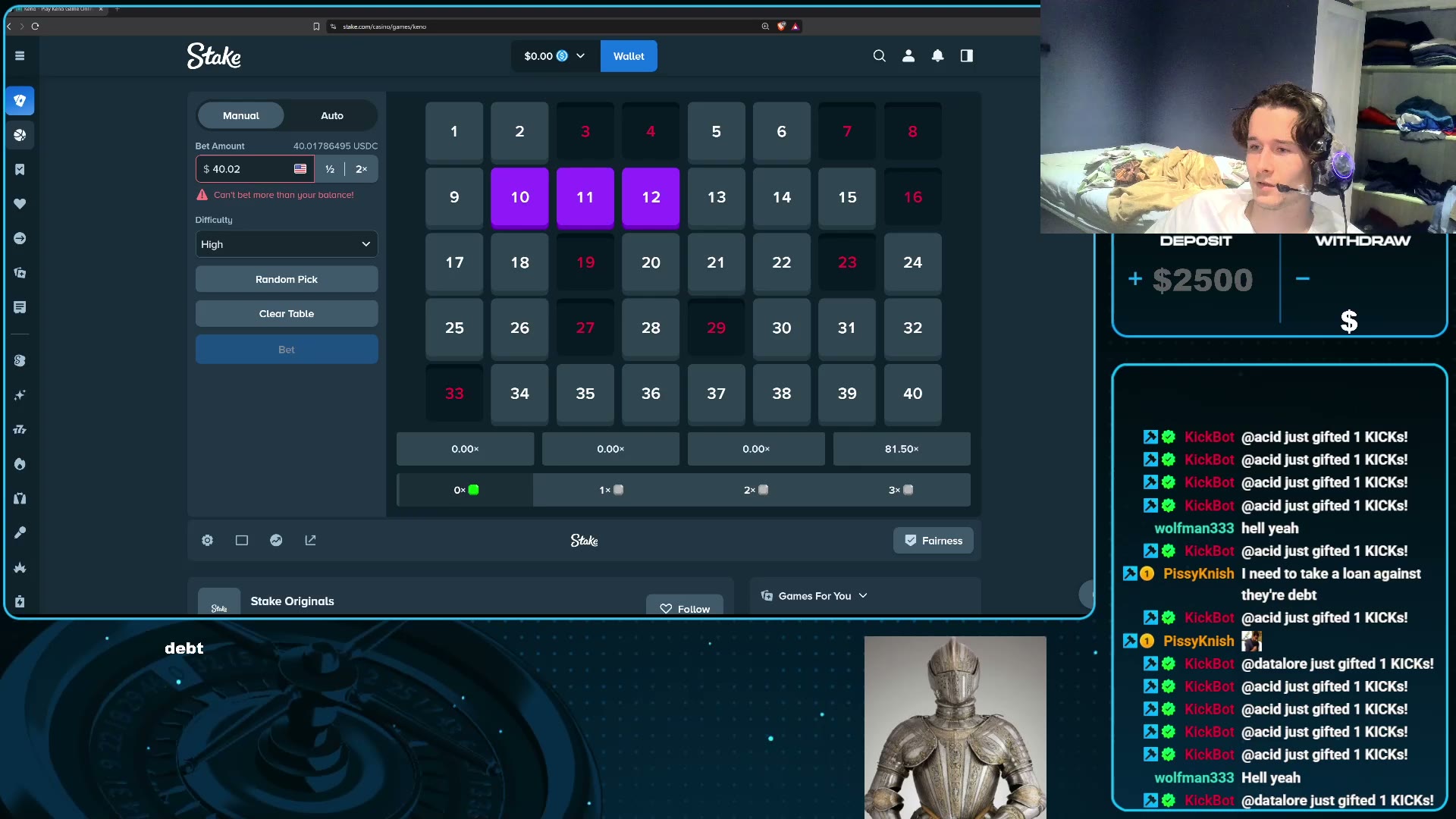Switch to the Manual betting tab
1456x819 pixels.
coord(240,115)
